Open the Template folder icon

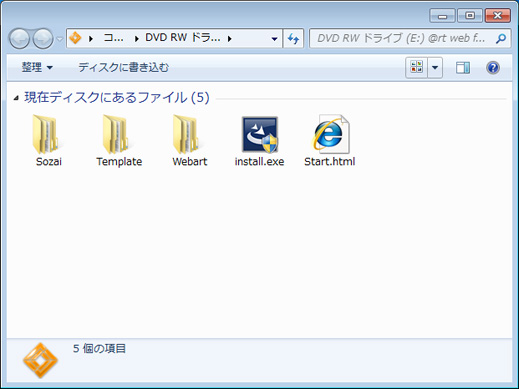[x=117, y=134]
